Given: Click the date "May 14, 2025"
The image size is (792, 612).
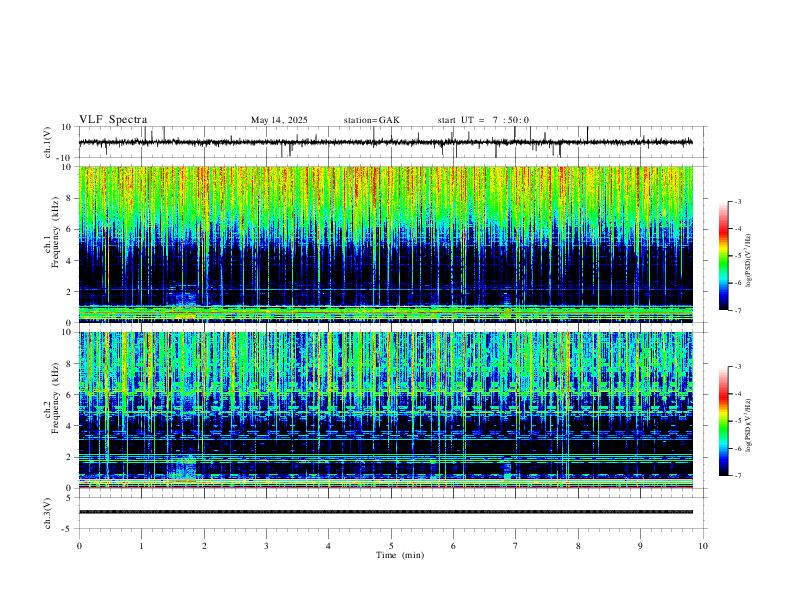Looking at the screenshot, I should 279,120.
